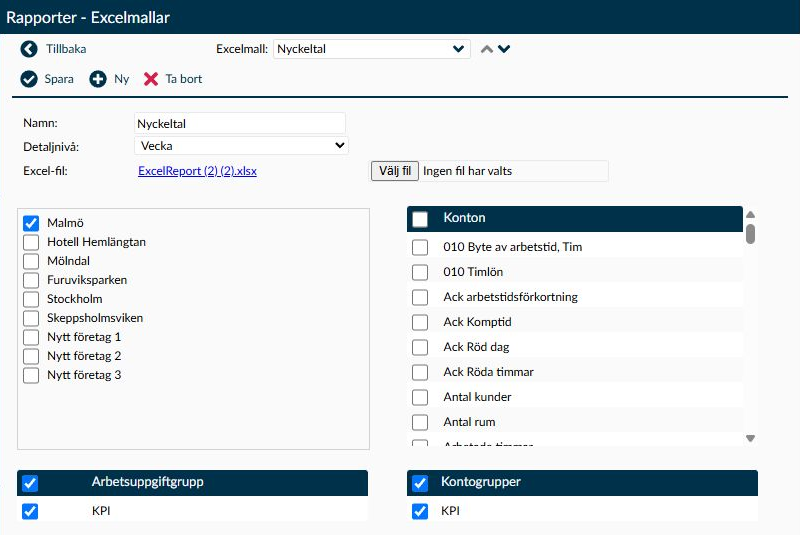The height and width of the screenshot is (535, 800).
Task: Click the Välj fil button
Action: click(x=395, y=171)
